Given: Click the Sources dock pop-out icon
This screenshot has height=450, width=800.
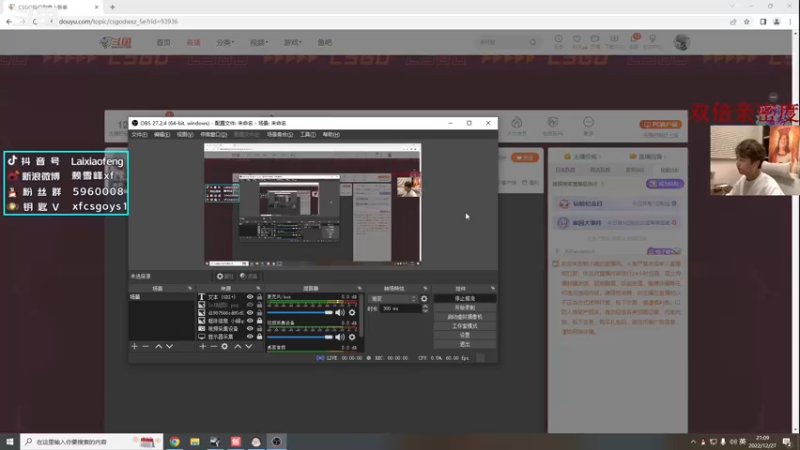Looking at the screenshot, I should 258,288.
